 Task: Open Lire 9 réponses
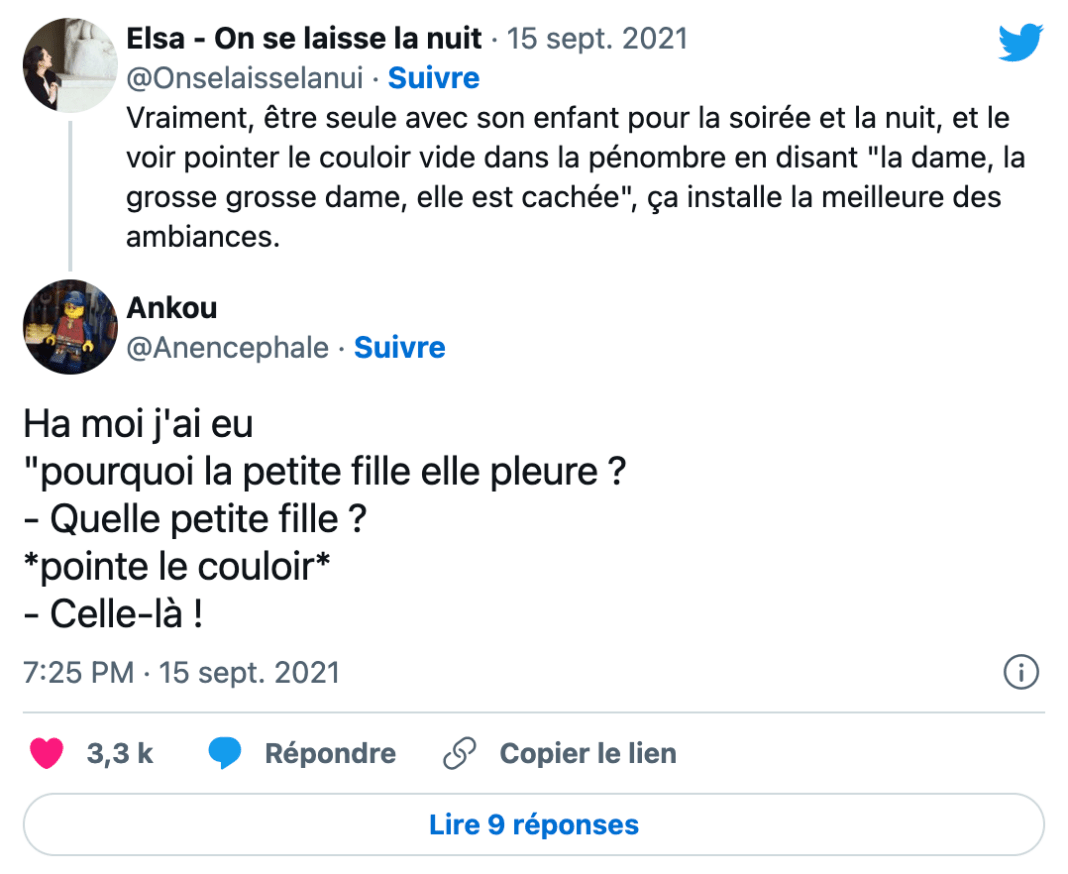pyautogui.click(x=533, y=825)
